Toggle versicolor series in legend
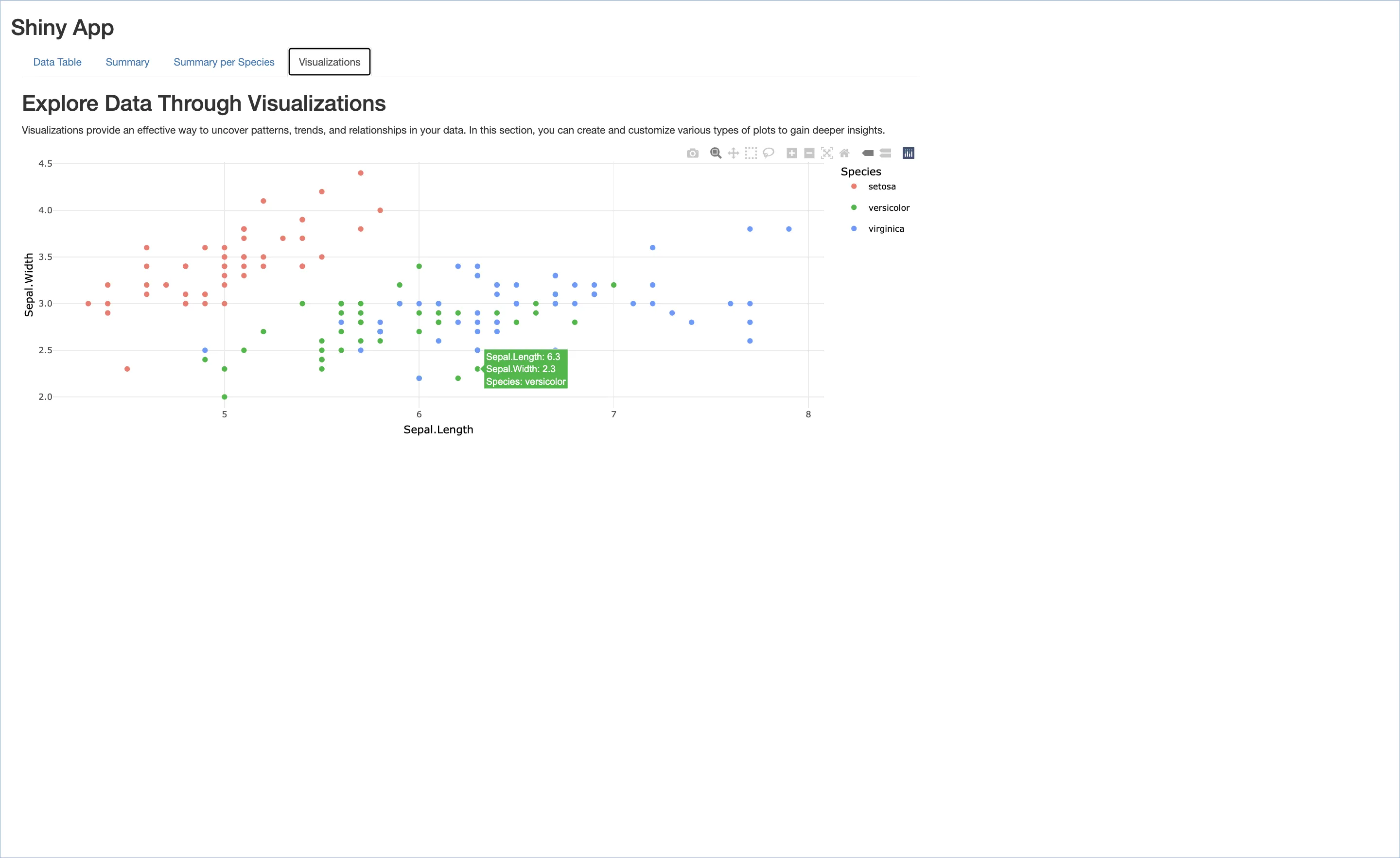This screenshot has width=1400, height=858. (x=888, y=208)
